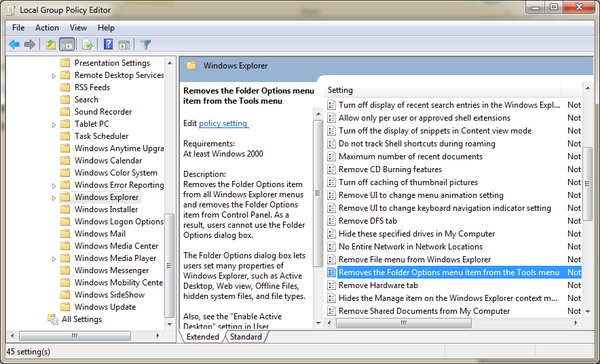This screenshot has width=600, height=364.
Task: Expand the Windows Media Player node
Action: [54, 259]
